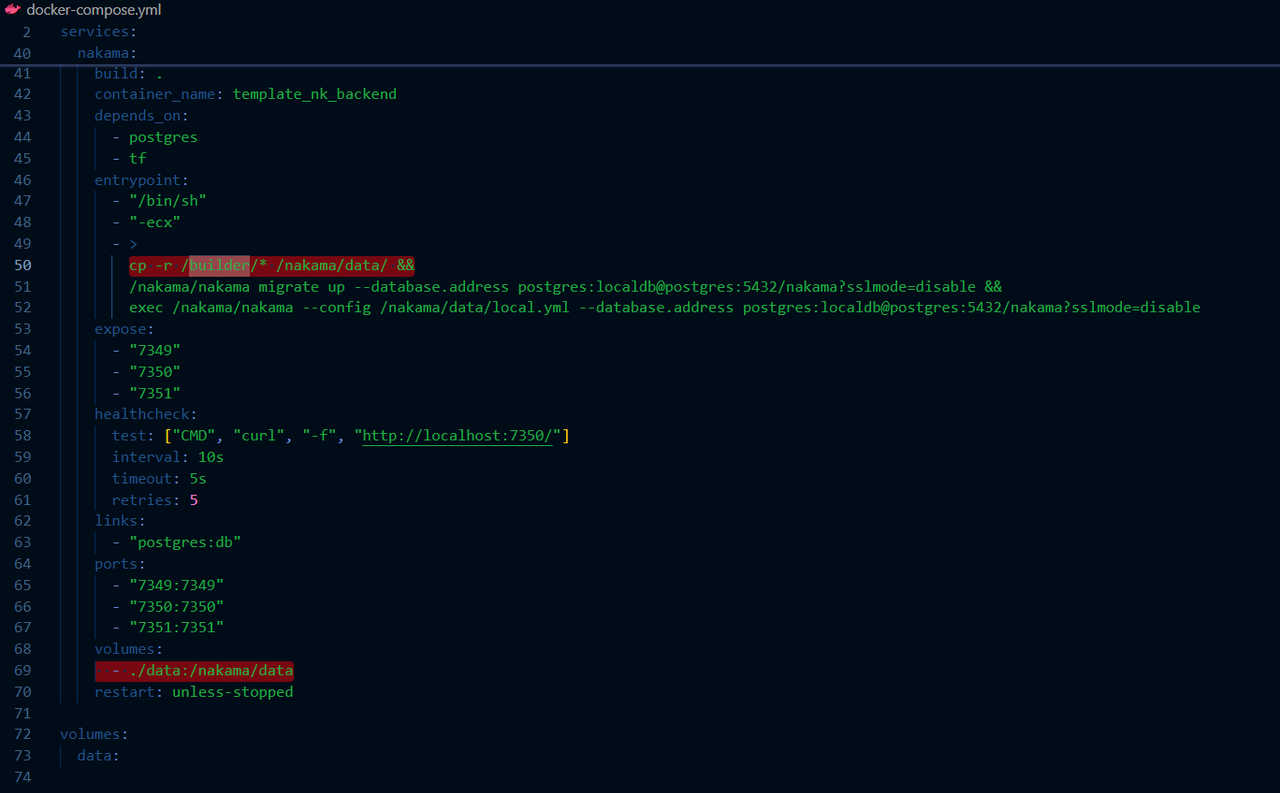Click the "7350:7350" port mapping
This screenshot has height=793, width=1280.
click(176, 607)
